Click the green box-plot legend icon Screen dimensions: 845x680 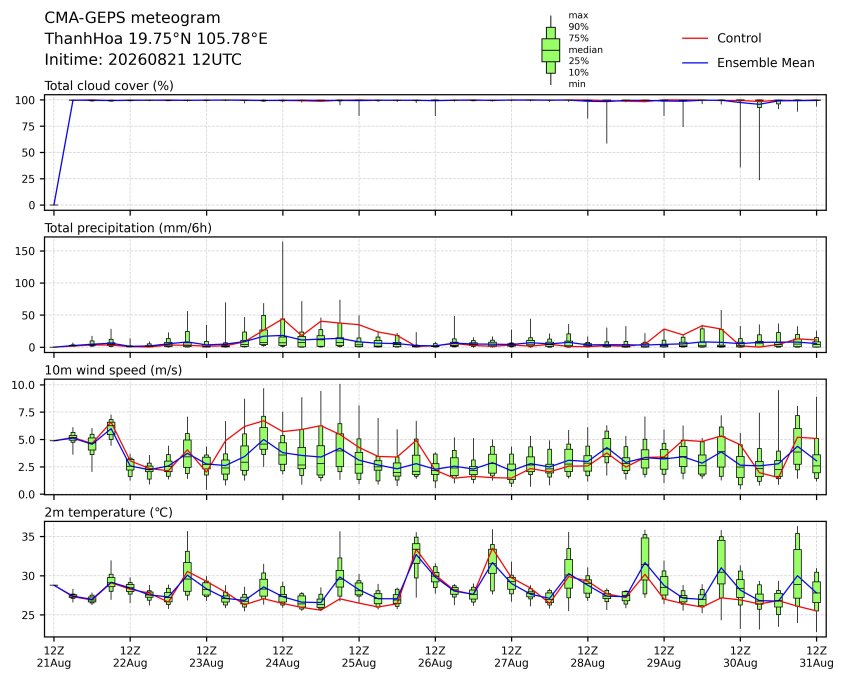550,50
